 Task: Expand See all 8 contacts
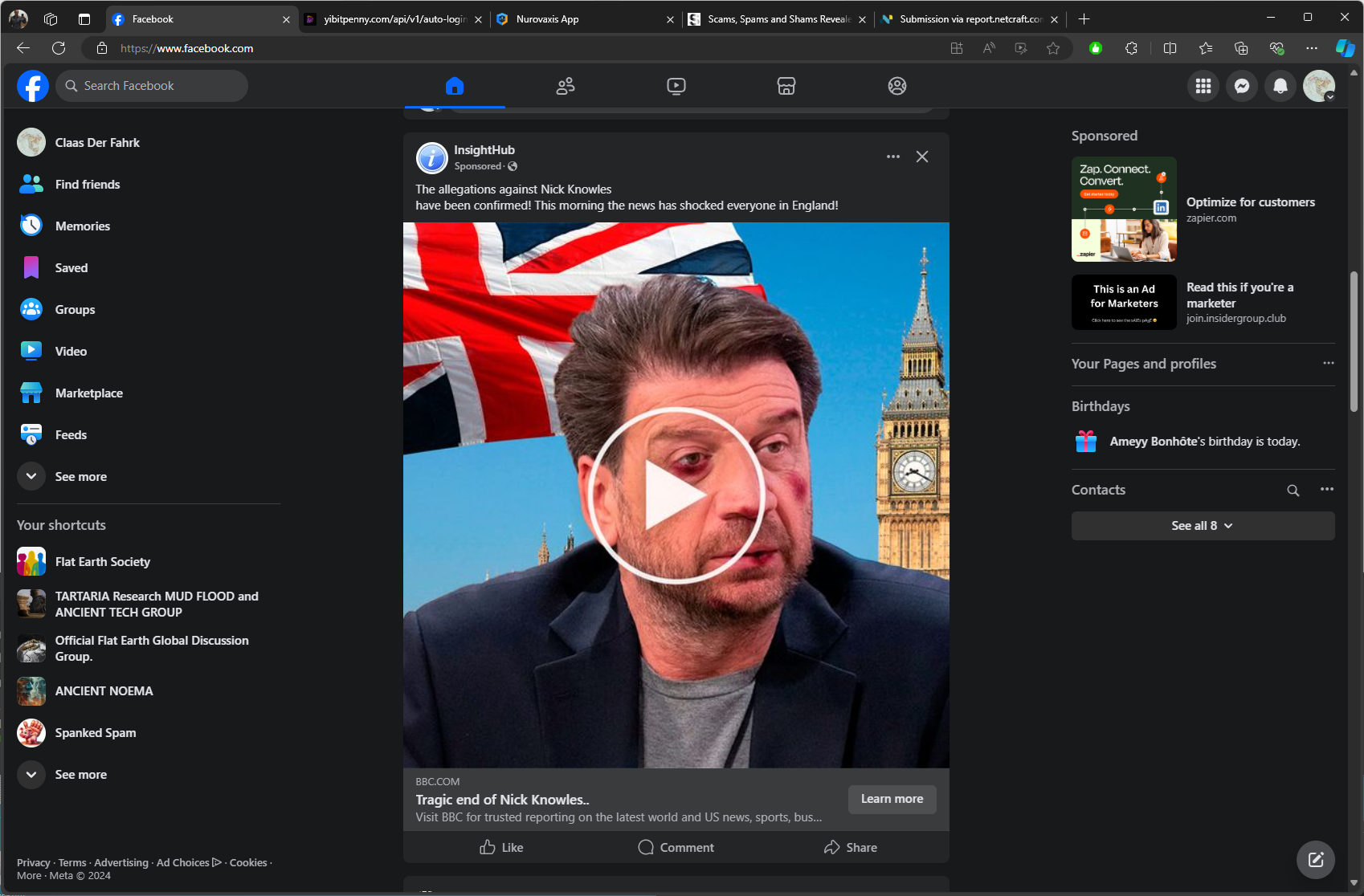pyautogui.click(x=1203, y=526)
